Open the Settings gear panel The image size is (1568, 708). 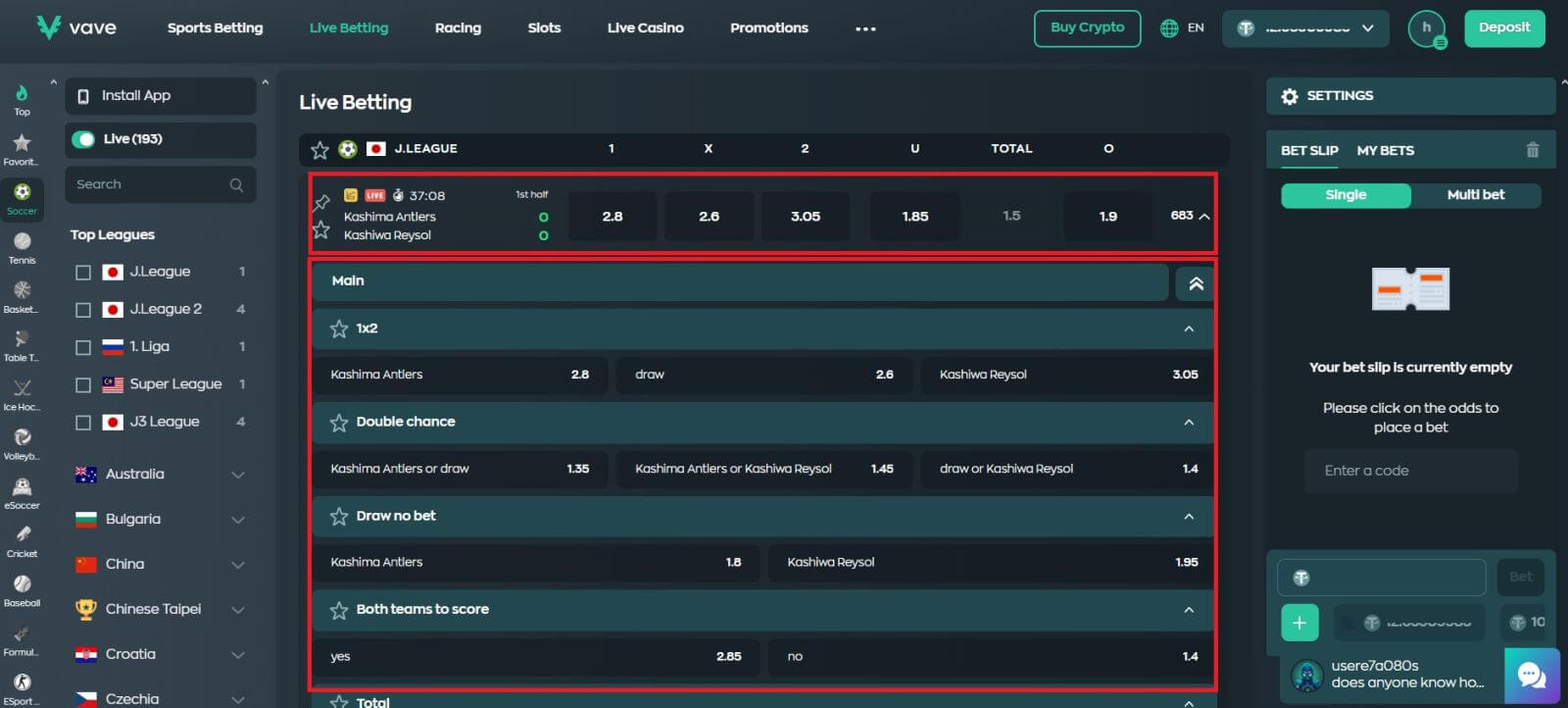click(x=1290, y=96)
